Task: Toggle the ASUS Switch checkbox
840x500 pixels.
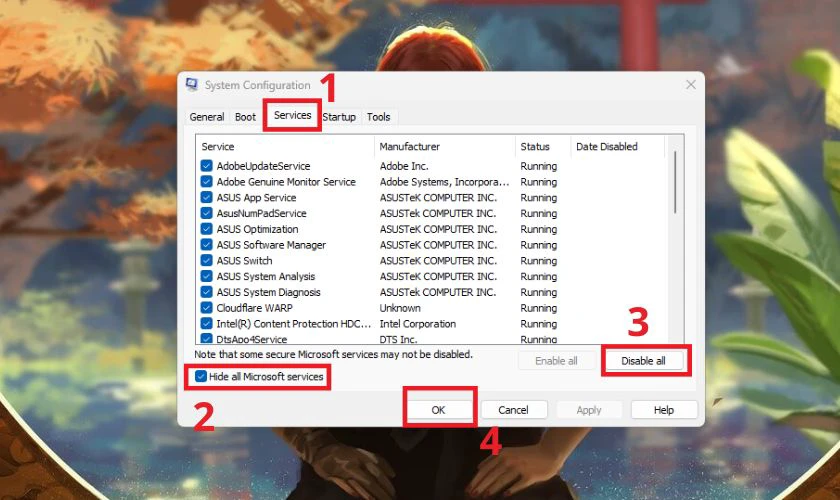Action: coord(206,260)
